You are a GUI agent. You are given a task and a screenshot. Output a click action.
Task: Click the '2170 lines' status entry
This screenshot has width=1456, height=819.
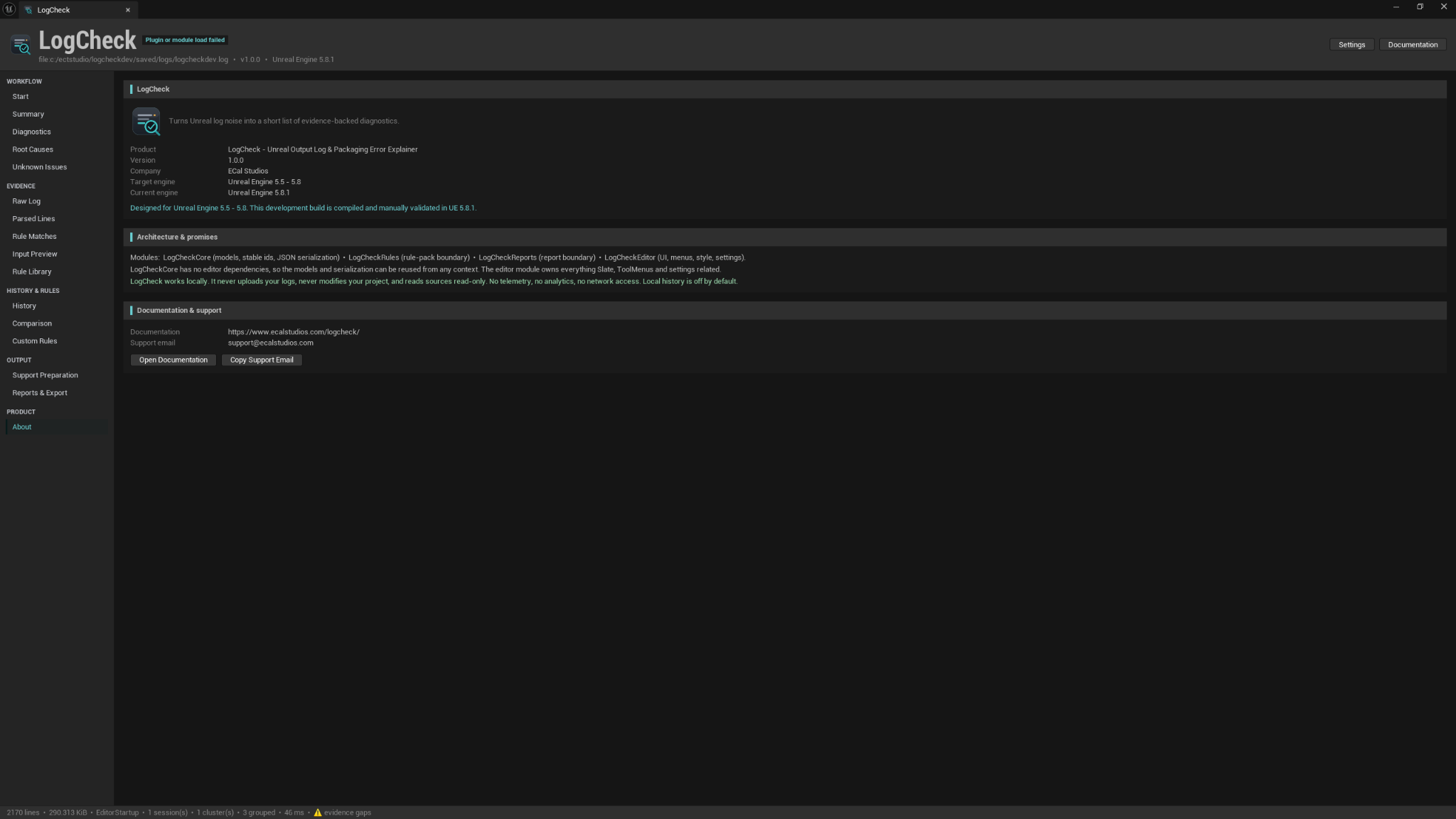(23, 813)
